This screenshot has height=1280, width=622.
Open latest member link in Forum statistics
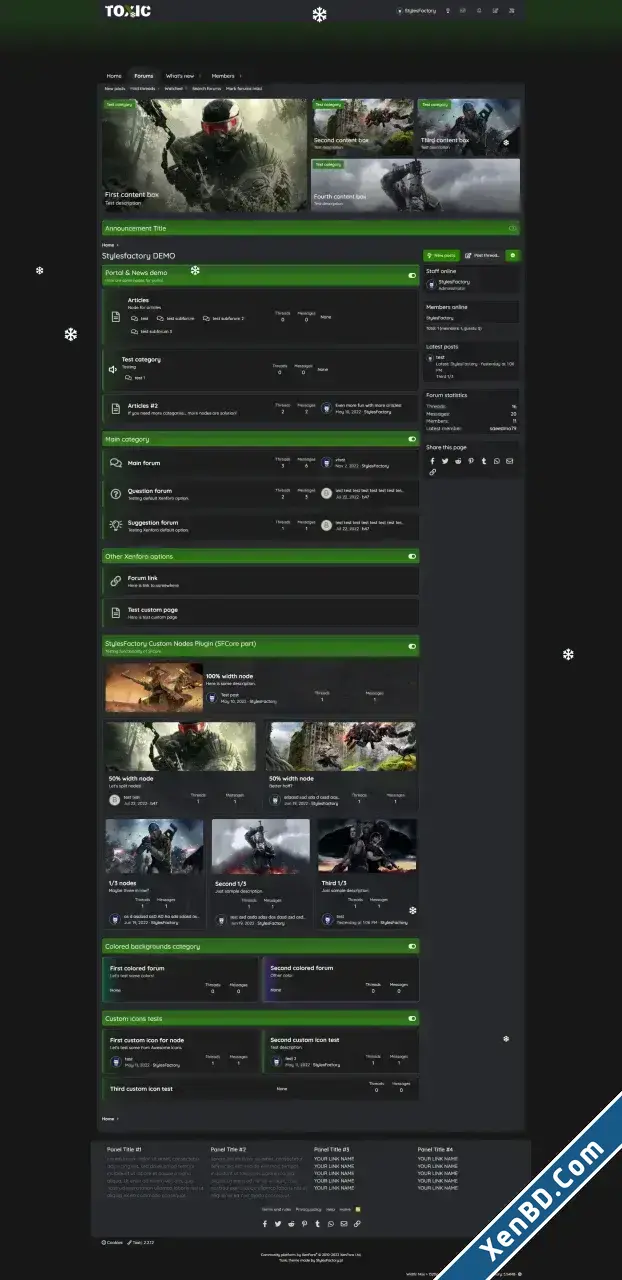[x=503, y=428]
